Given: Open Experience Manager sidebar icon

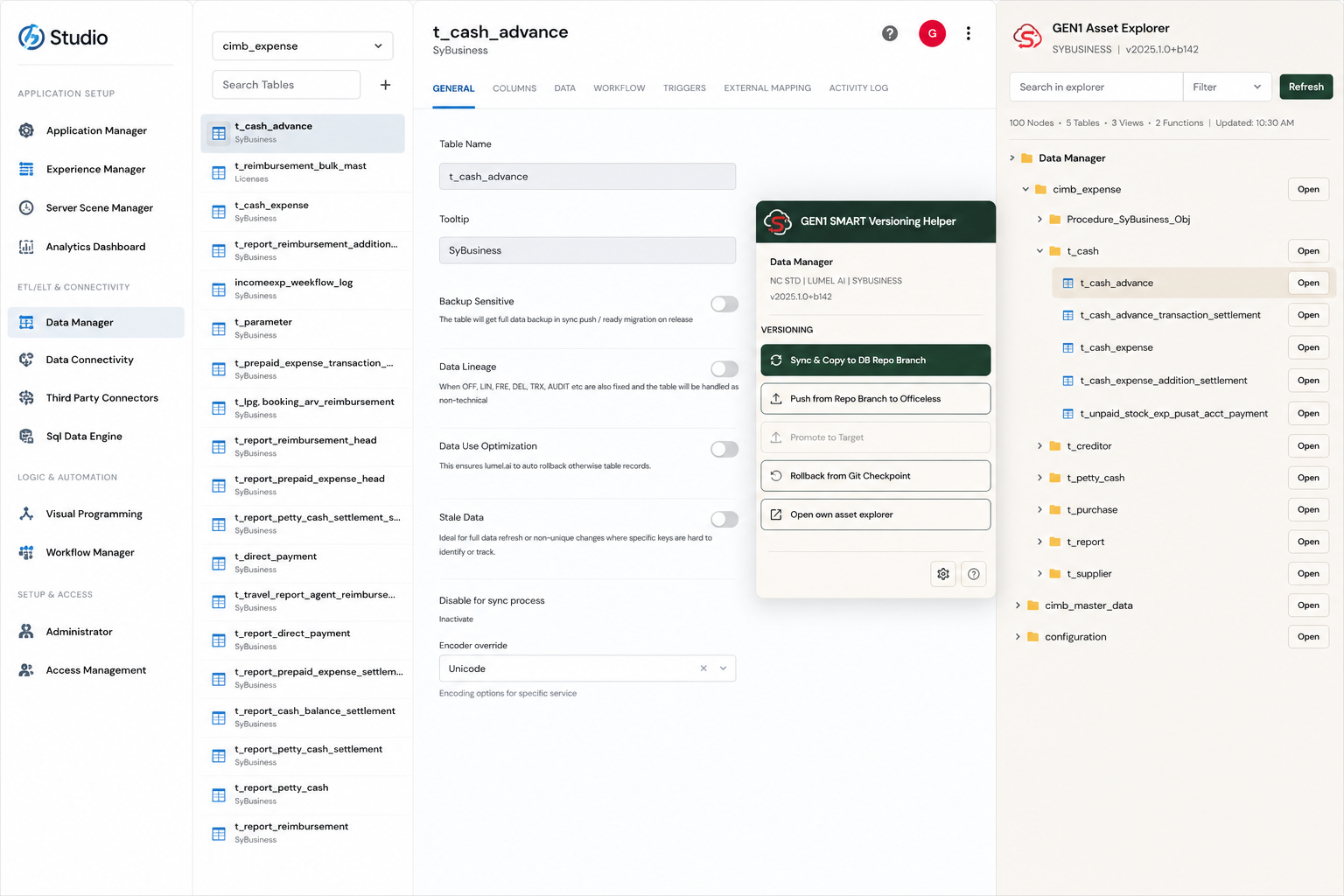Looking at the screenshot, I should [26, 169].
